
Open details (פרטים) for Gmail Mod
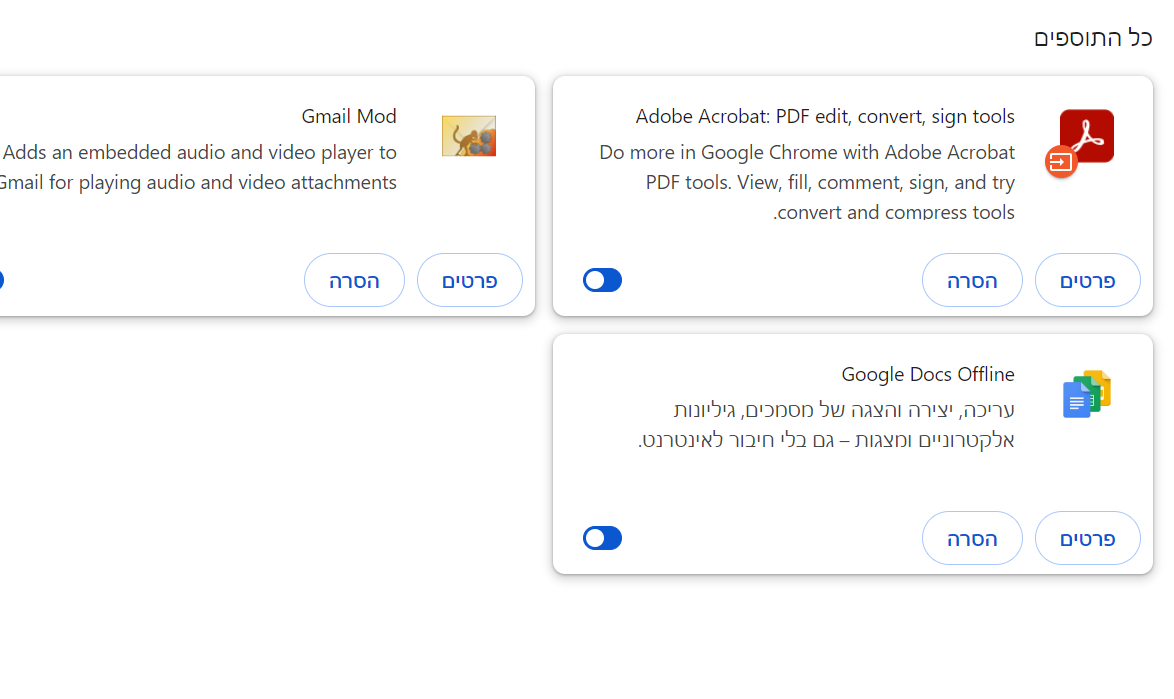[x=470, y=280]
